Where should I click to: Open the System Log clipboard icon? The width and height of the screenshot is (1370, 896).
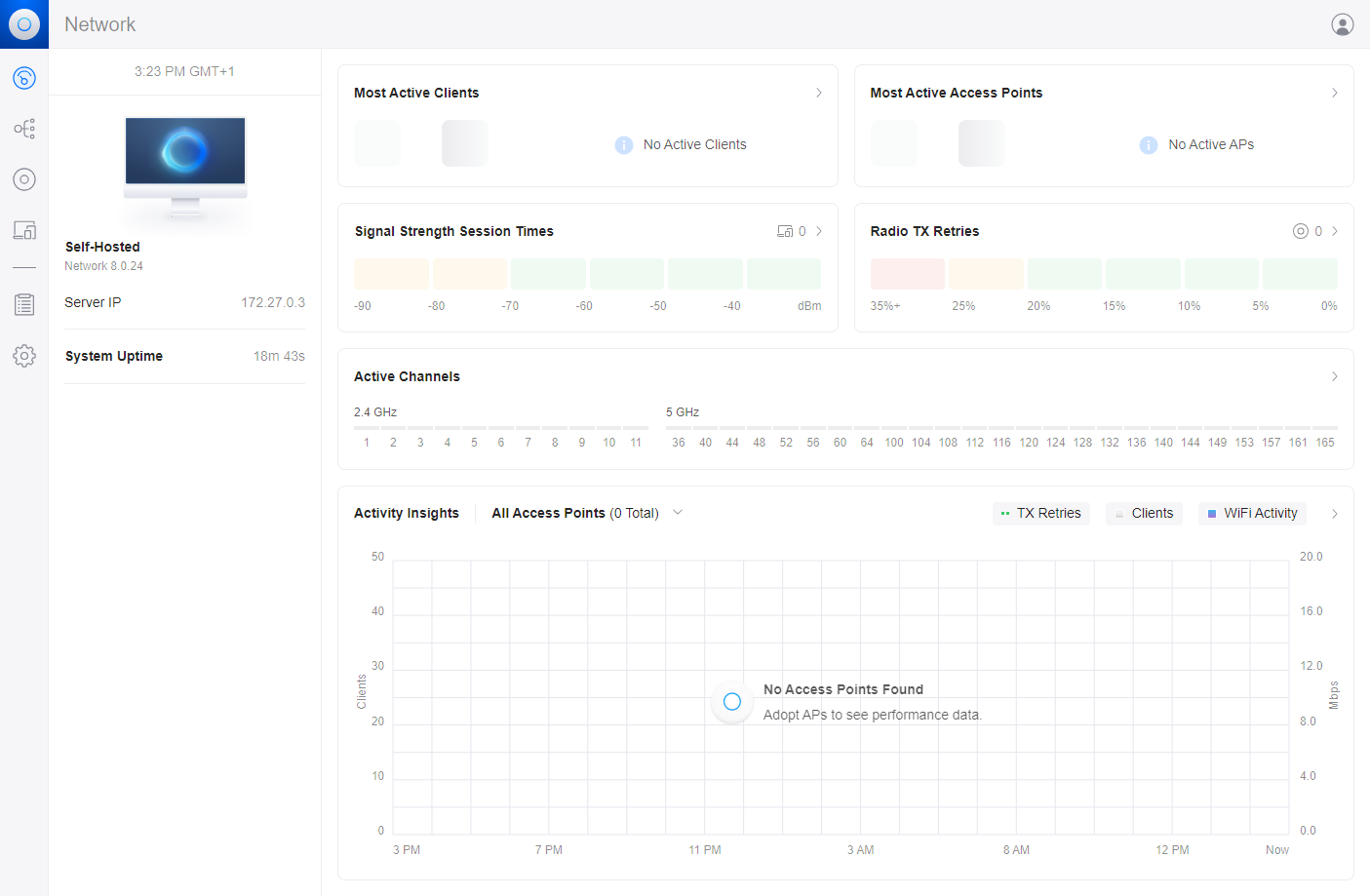pos(24,303)
